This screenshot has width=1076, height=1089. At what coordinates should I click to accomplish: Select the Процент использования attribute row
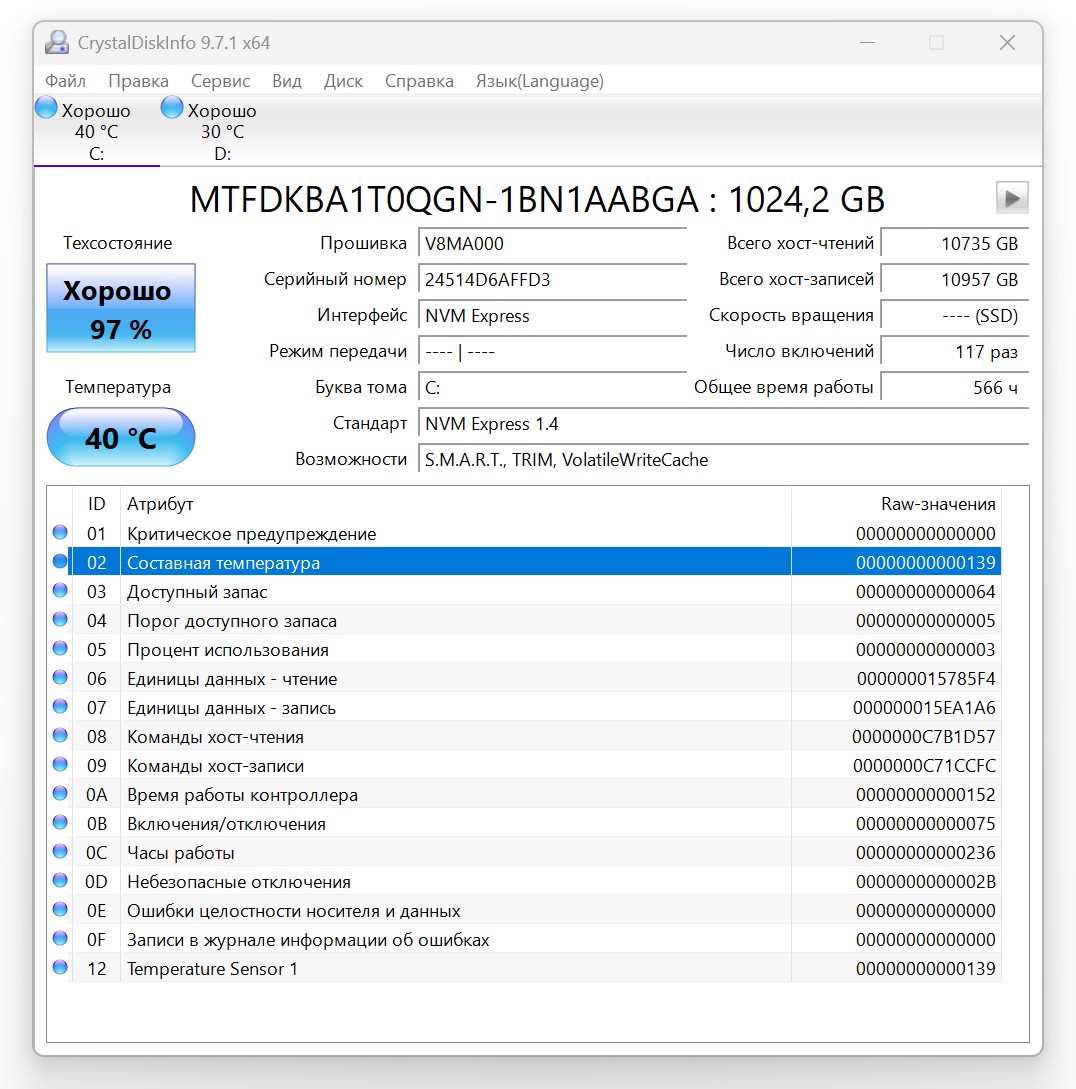pyautogui.click(x=524, y=649)
